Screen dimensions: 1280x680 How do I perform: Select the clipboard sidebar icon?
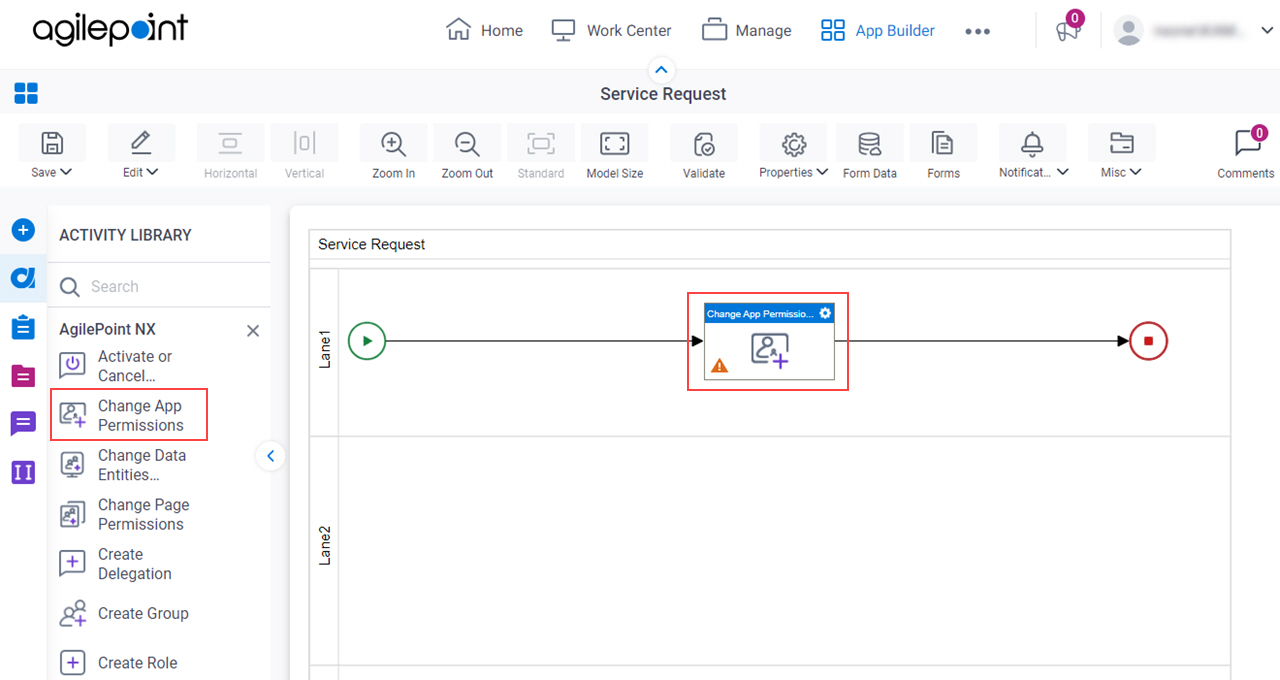(x=23, y=327)
